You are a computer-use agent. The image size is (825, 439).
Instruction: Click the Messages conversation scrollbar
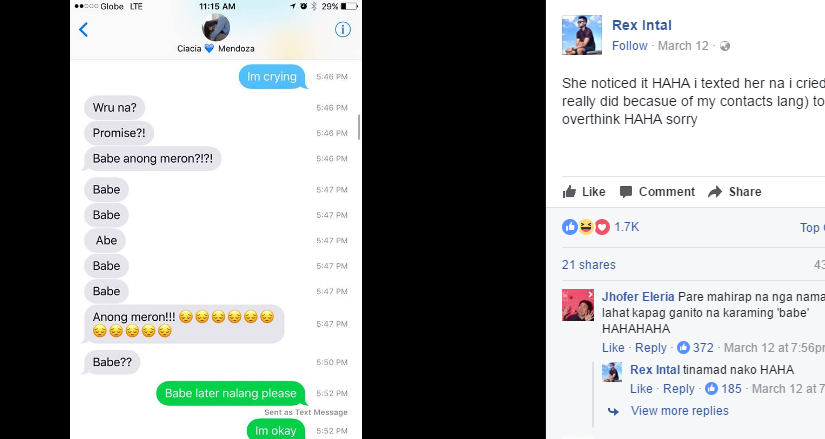[x=359, y=127]
